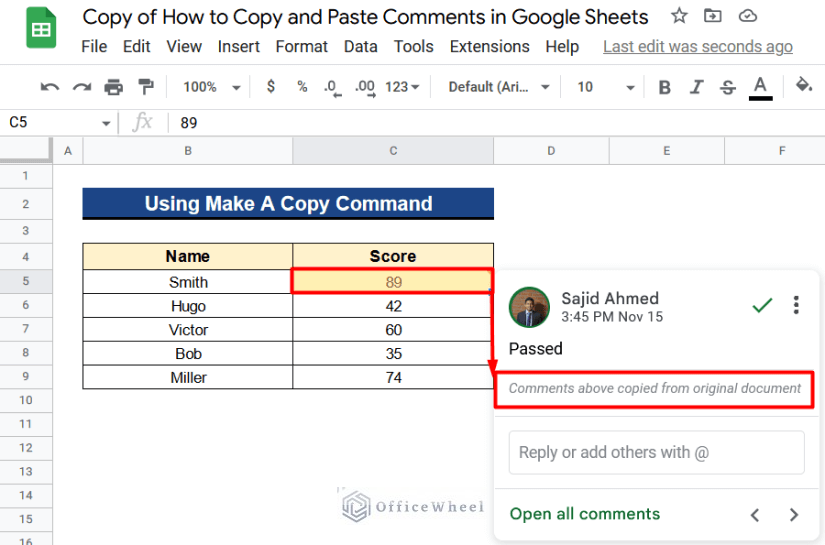Image resolution: width=825 pixels, height=545 pixels.
Task: Open text color picker
Action: (760, 87)
